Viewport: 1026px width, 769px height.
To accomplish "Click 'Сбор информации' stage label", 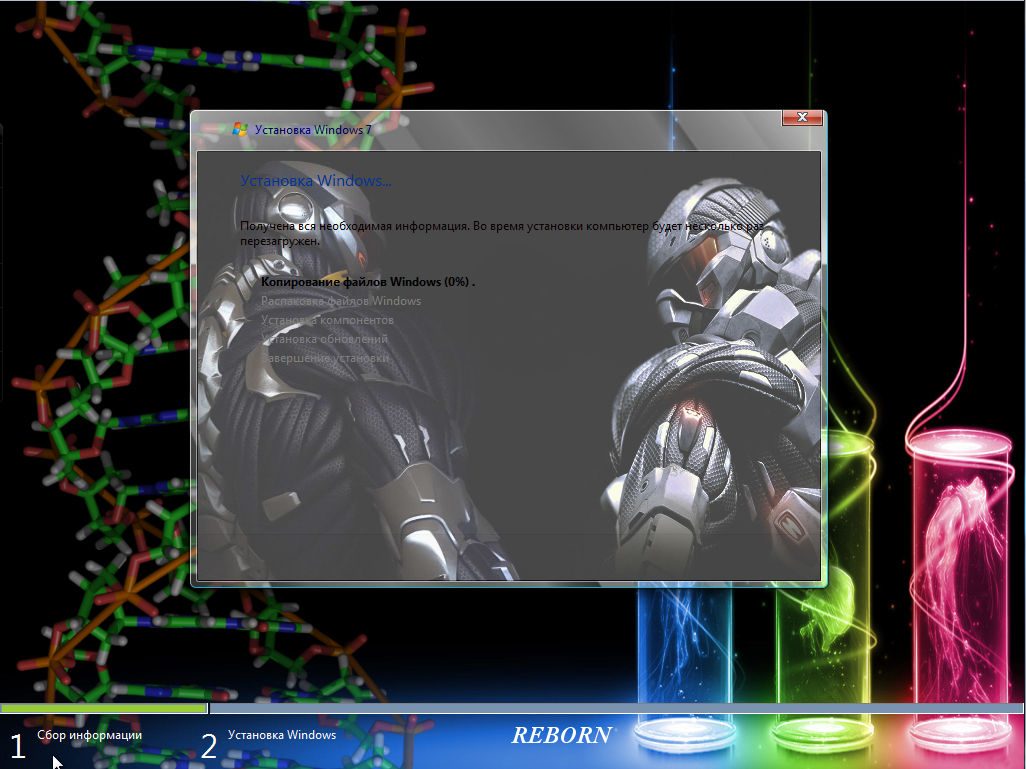I will pyautogui.click(x=90, y=735).
